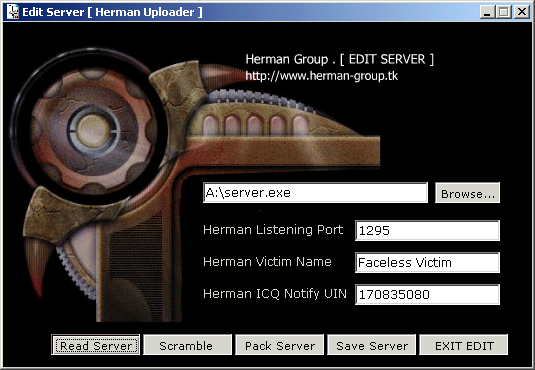Image resolution: width=535 pixels, height=370 pixels.
Task: Click the Herman Listening Port label
Action: (273, 230)
